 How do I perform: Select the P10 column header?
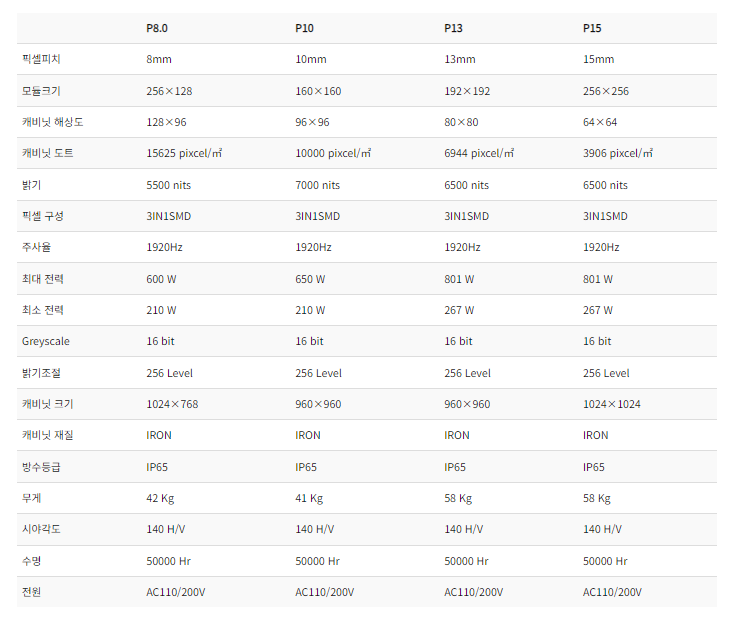click(304, 28)
